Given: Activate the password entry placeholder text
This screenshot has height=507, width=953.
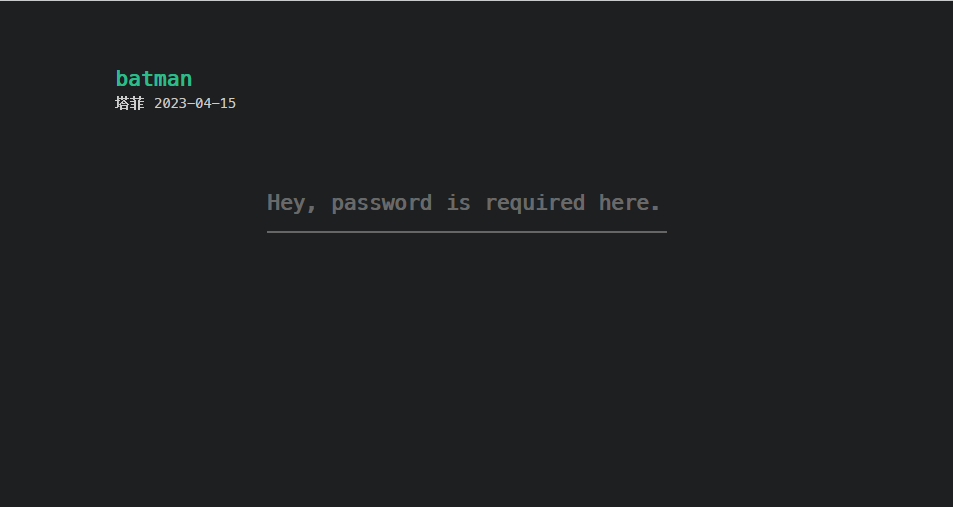Looking at the screenshot, I should 464,203.
